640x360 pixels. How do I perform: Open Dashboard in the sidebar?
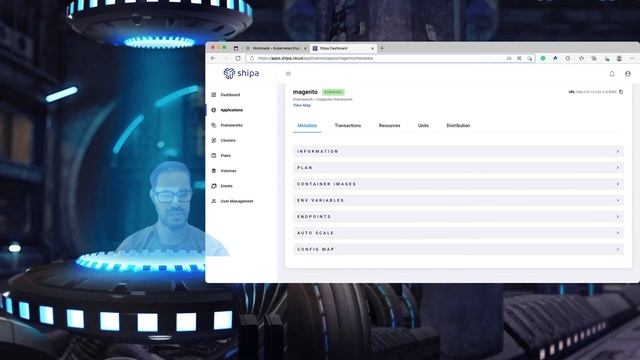tap(230, 95)
